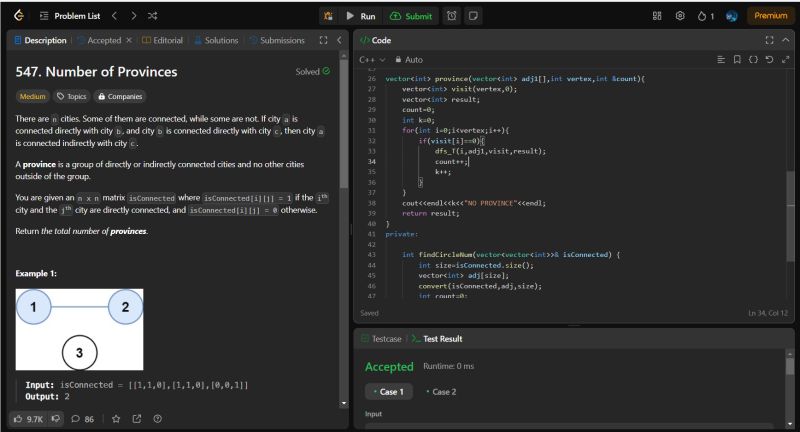The image size is (800, 432).
Task: Add problem to favorites star
Action: click(116, 419)
